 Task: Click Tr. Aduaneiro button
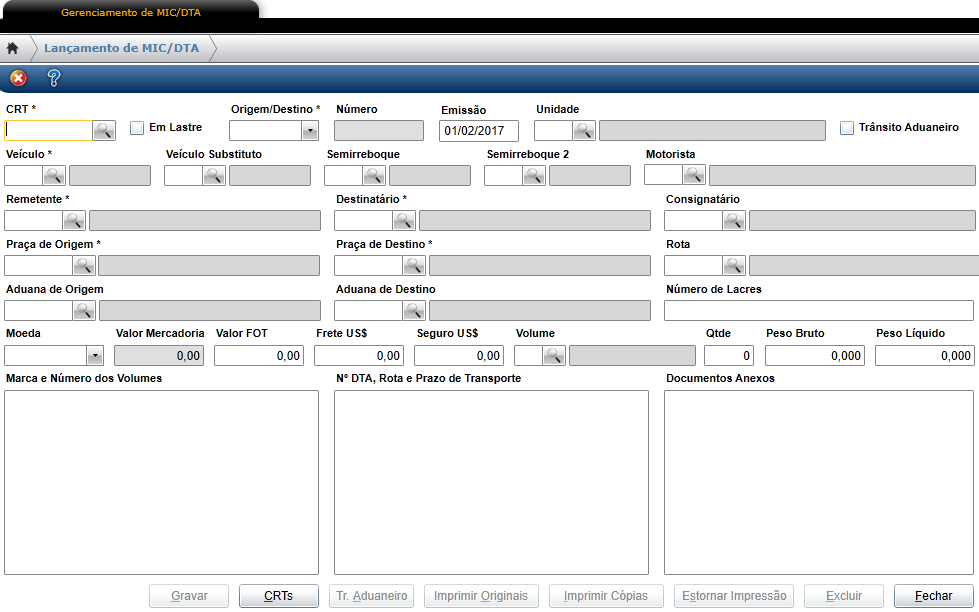tap(371, 596)
